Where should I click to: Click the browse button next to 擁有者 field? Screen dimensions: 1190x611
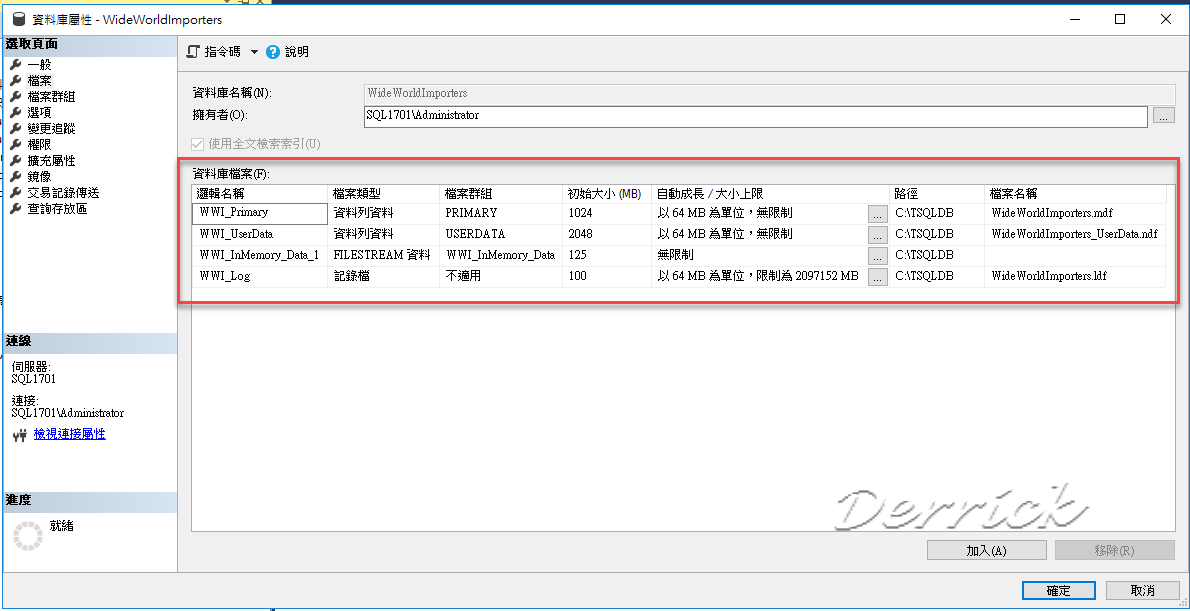click(x=1163, y=116)
